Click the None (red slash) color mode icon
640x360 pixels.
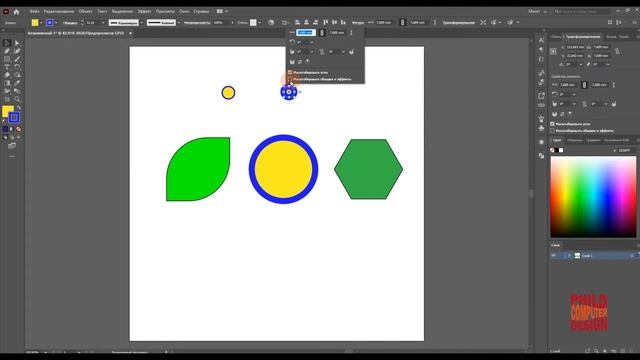18,129
